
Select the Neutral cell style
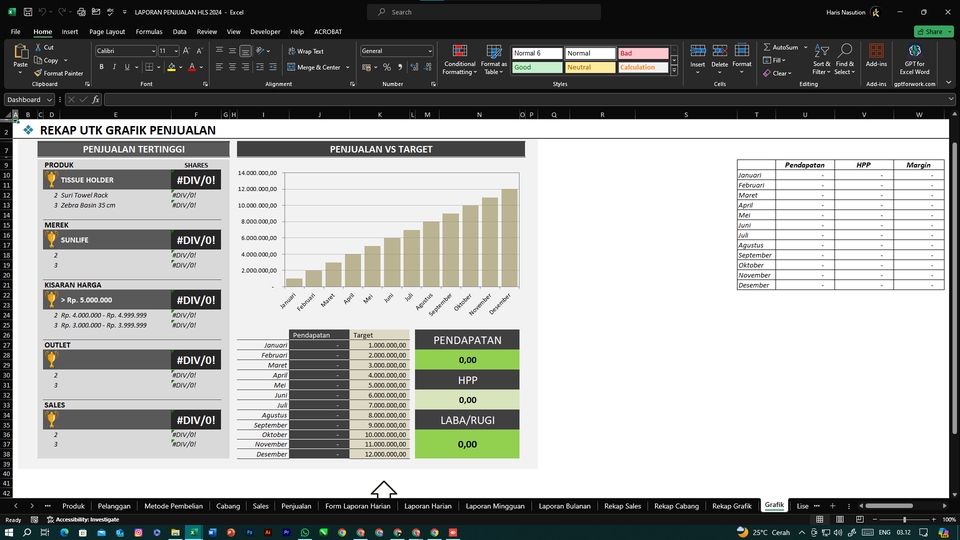click(590, 67)
